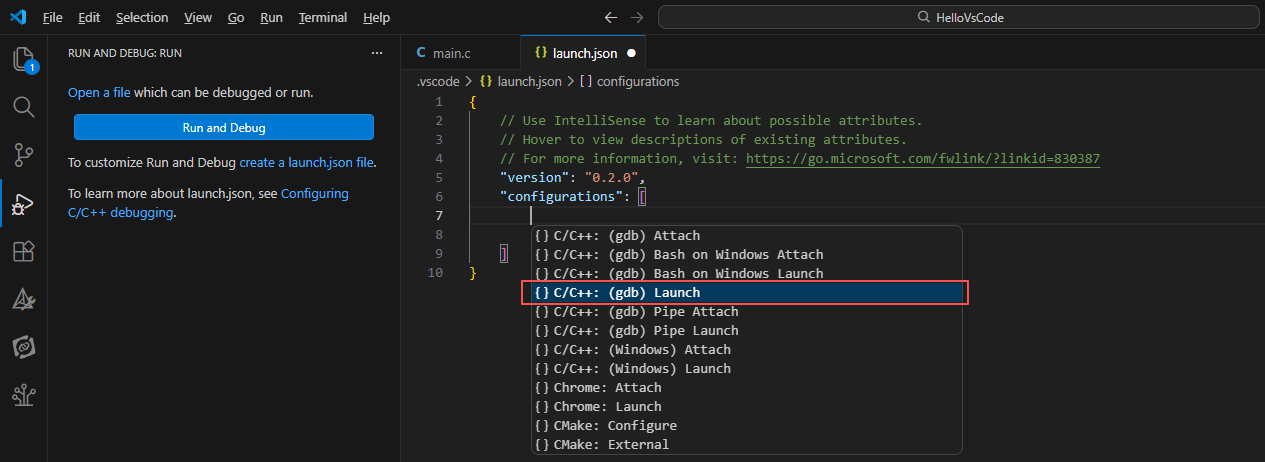The image size is (1265, 462).
Task: Click the unsaved dot on launch.json tab
Action: tap(631, 53)
